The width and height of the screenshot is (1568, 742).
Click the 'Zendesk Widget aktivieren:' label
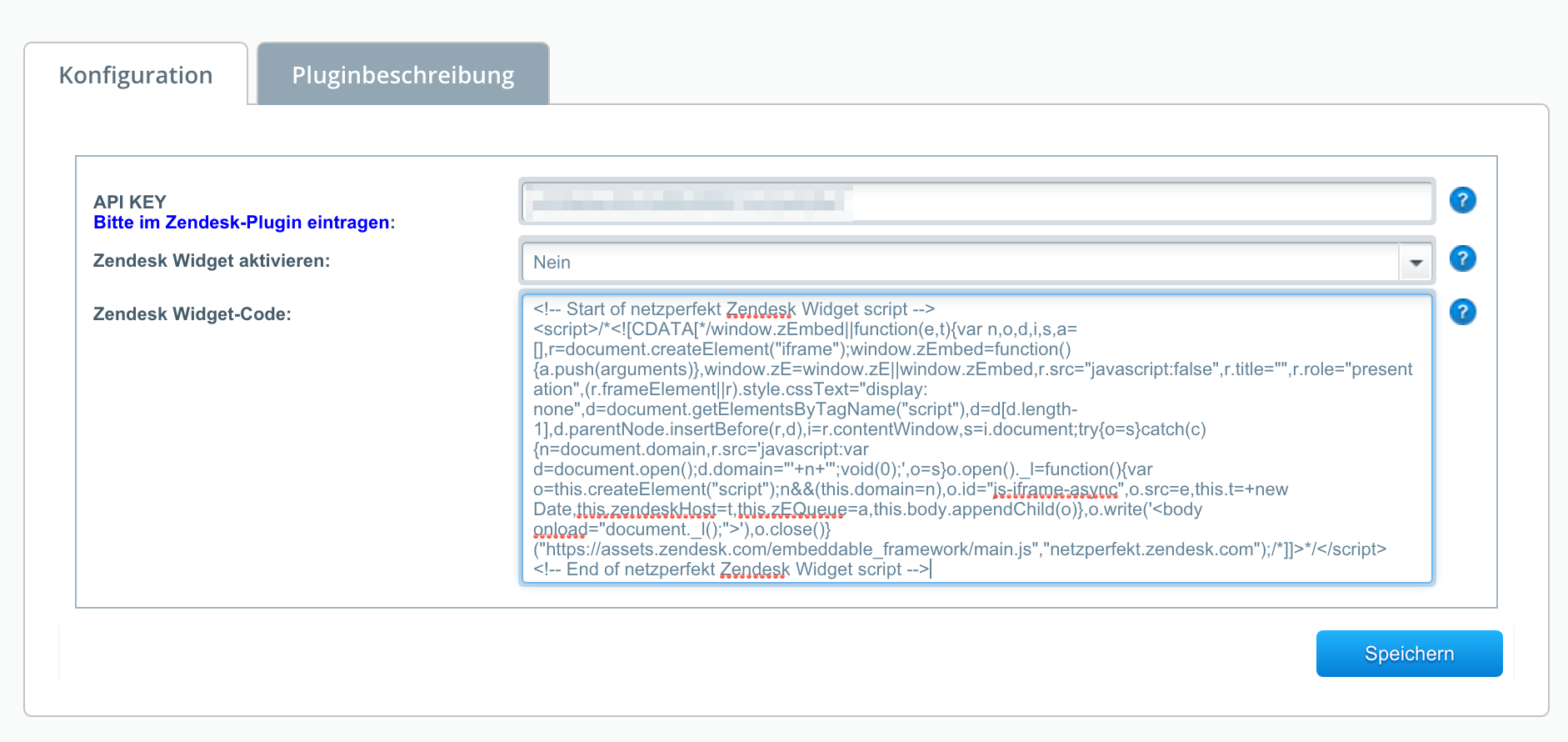pyautogui.click(x=212, y=261)
